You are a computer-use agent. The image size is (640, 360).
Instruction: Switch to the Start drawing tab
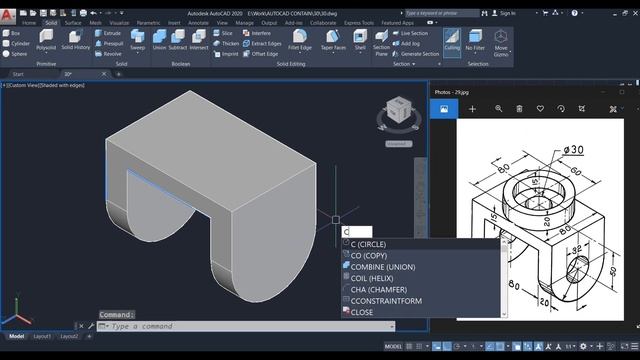18,74
